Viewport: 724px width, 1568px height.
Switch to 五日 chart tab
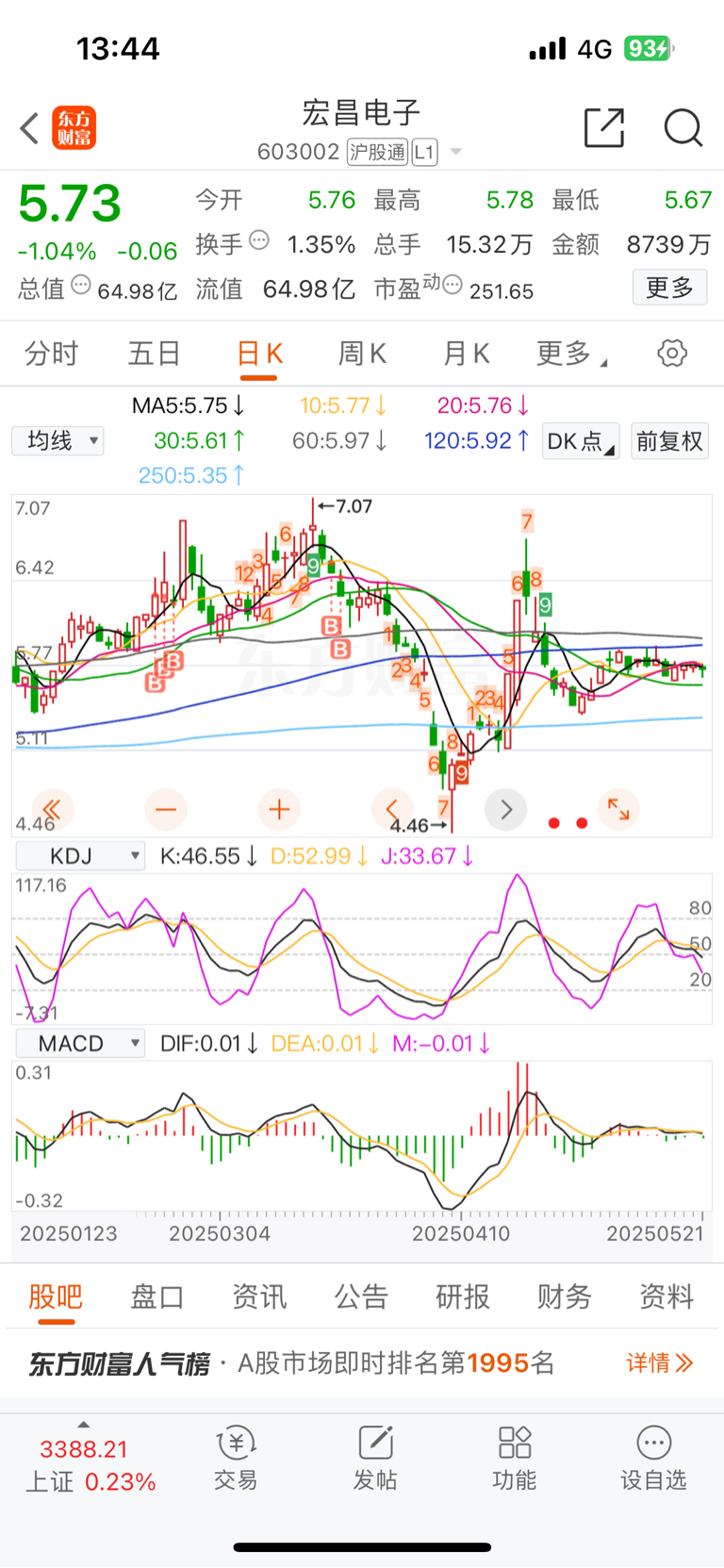tap(155, 354)
